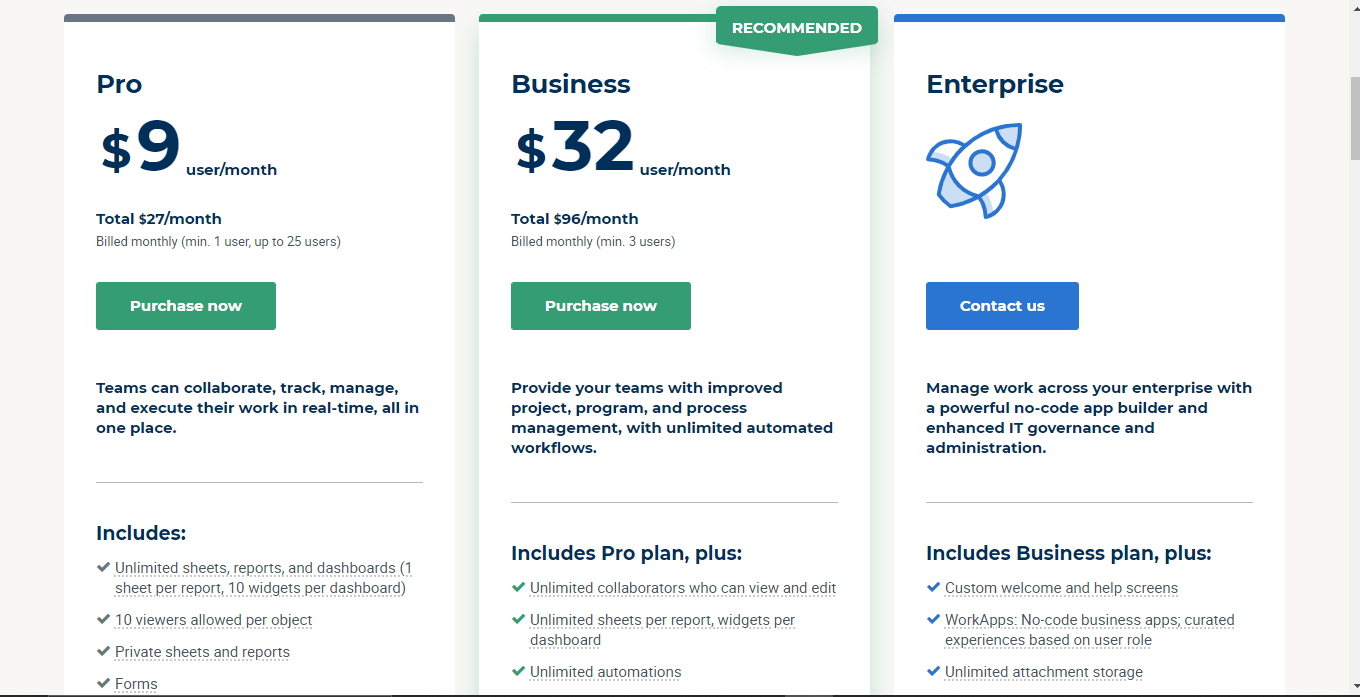This screenshot has width=1360, height=697.
Task: Click the RECOMMENDED badge on Business plan
Action: tap(797, 29)
